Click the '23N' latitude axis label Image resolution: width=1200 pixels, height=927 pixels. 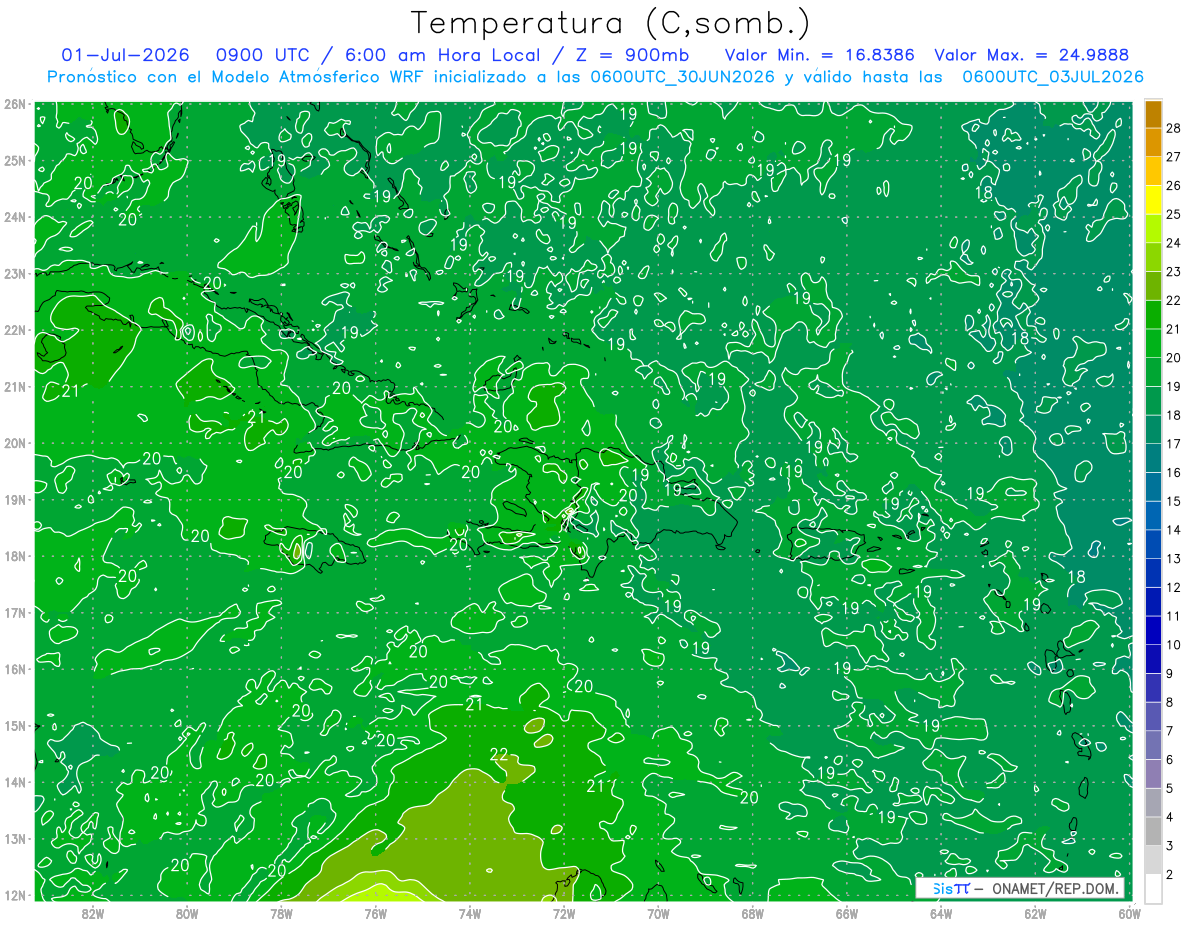[16, 273]
